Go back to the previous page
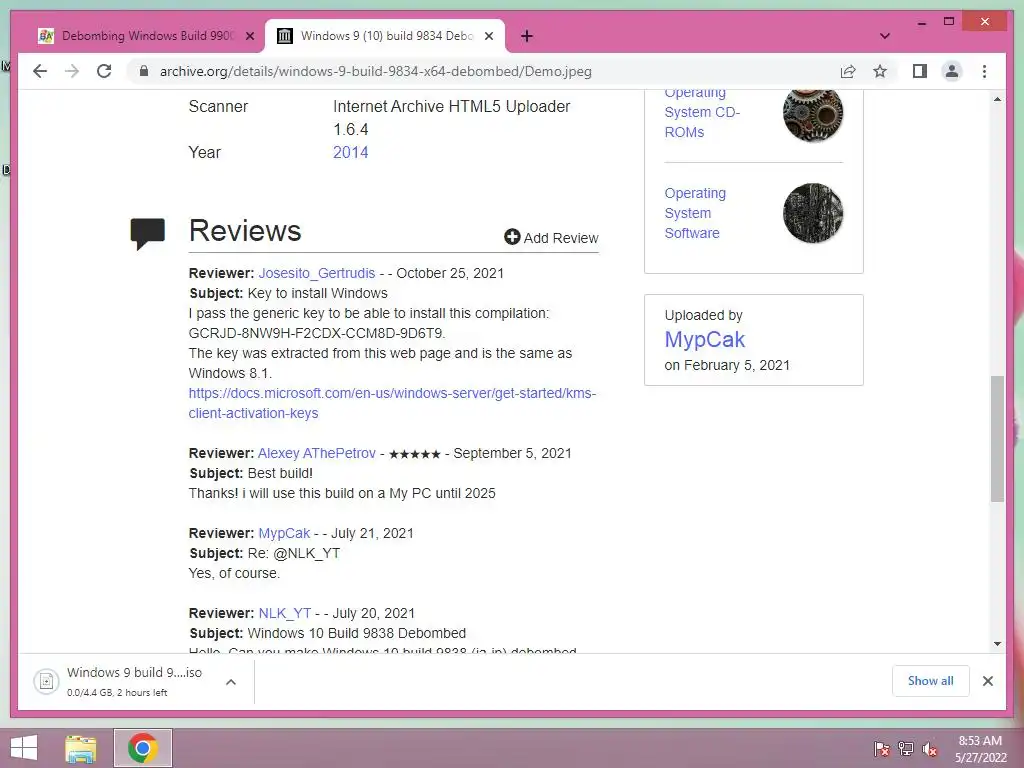Screen dimensions: 1024x768 tap(40, 71)
